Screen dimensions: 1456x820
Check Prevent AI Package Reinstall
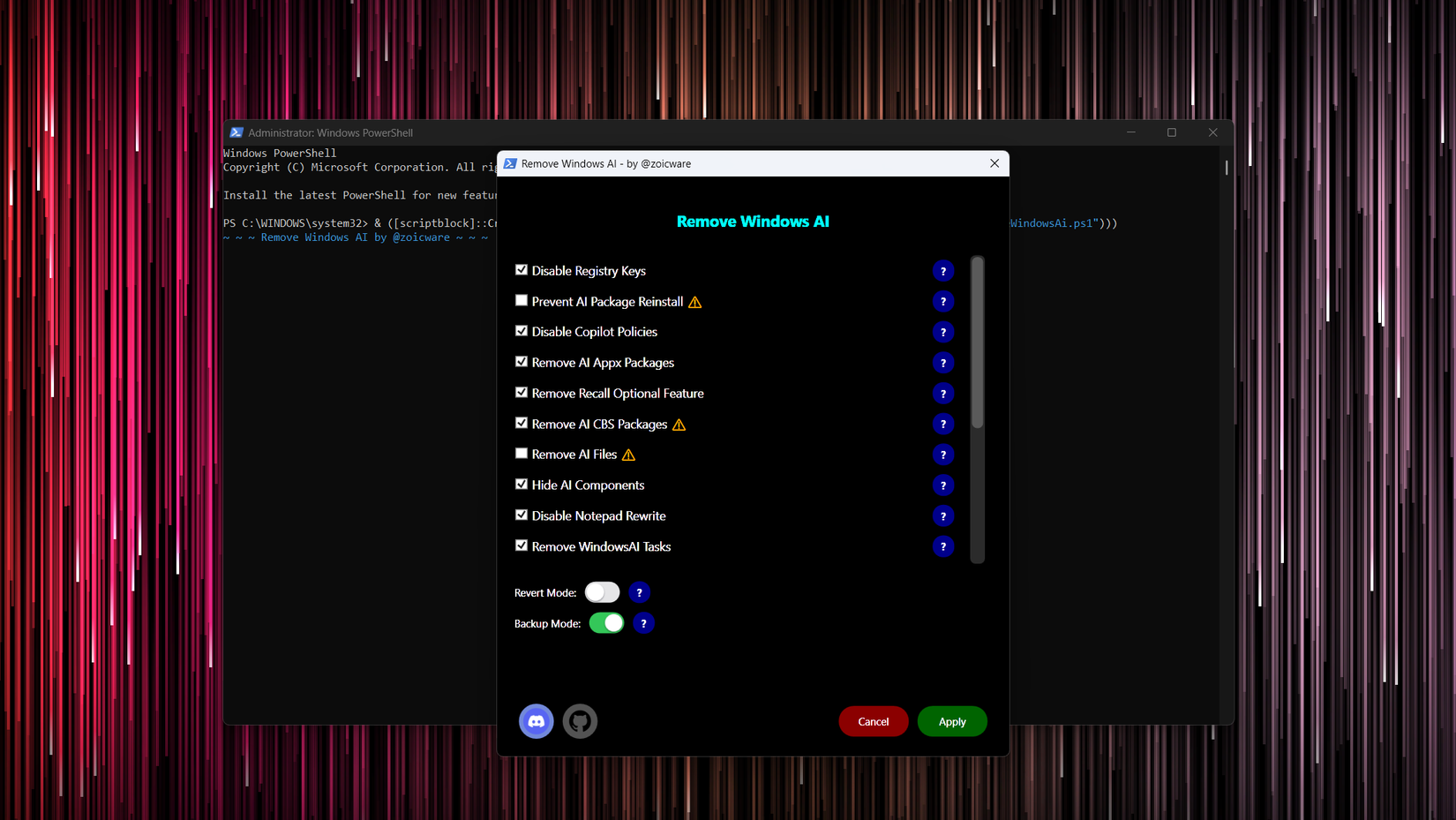click(x=522, y=301)
